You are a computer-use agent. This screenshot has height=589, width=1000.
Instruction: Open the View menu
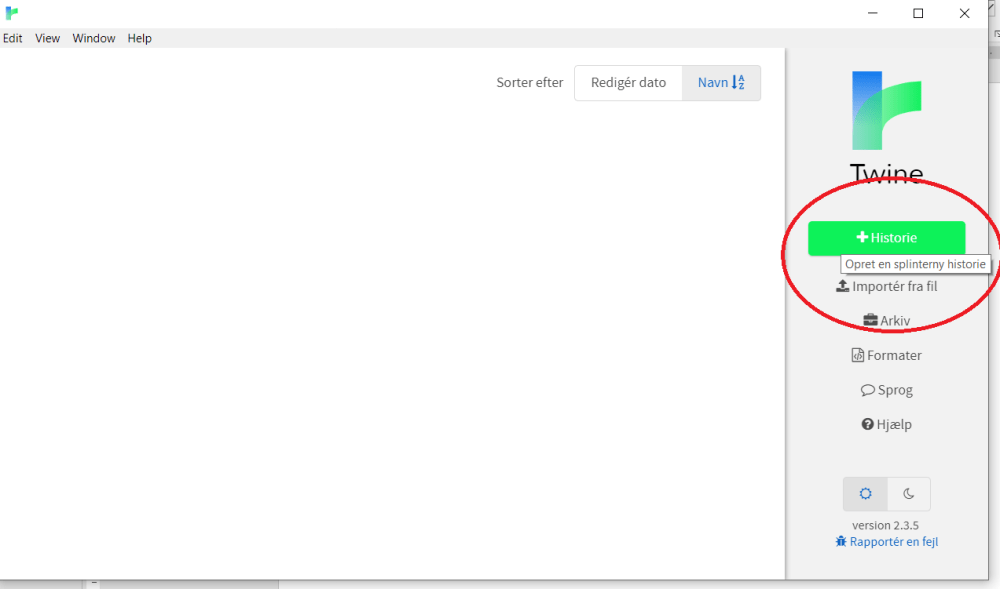pyautogui.click(x=48, y=38)
